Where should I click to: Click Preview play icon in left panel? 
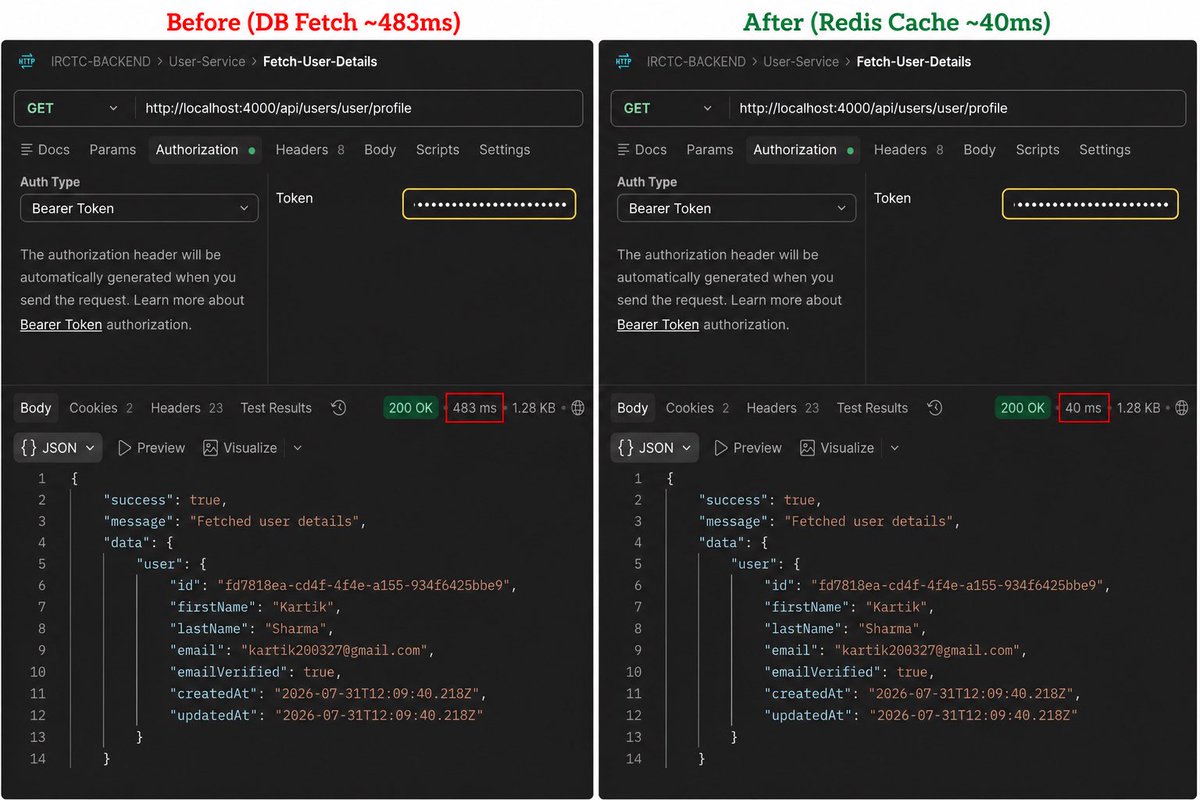(x=125, y=448)
